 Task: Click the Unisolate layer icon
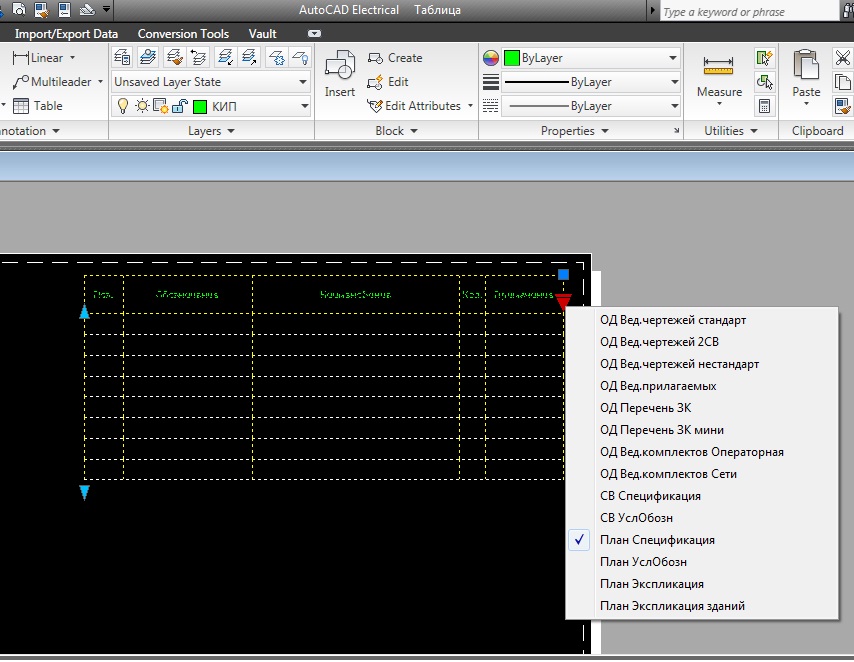click(249, 57)
